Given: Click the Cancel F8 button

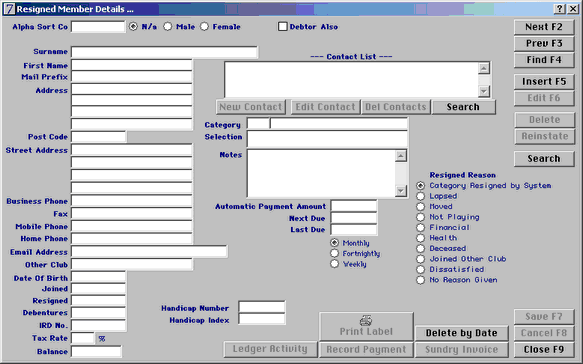Looking at the screenshot, I should pos(544,333).
